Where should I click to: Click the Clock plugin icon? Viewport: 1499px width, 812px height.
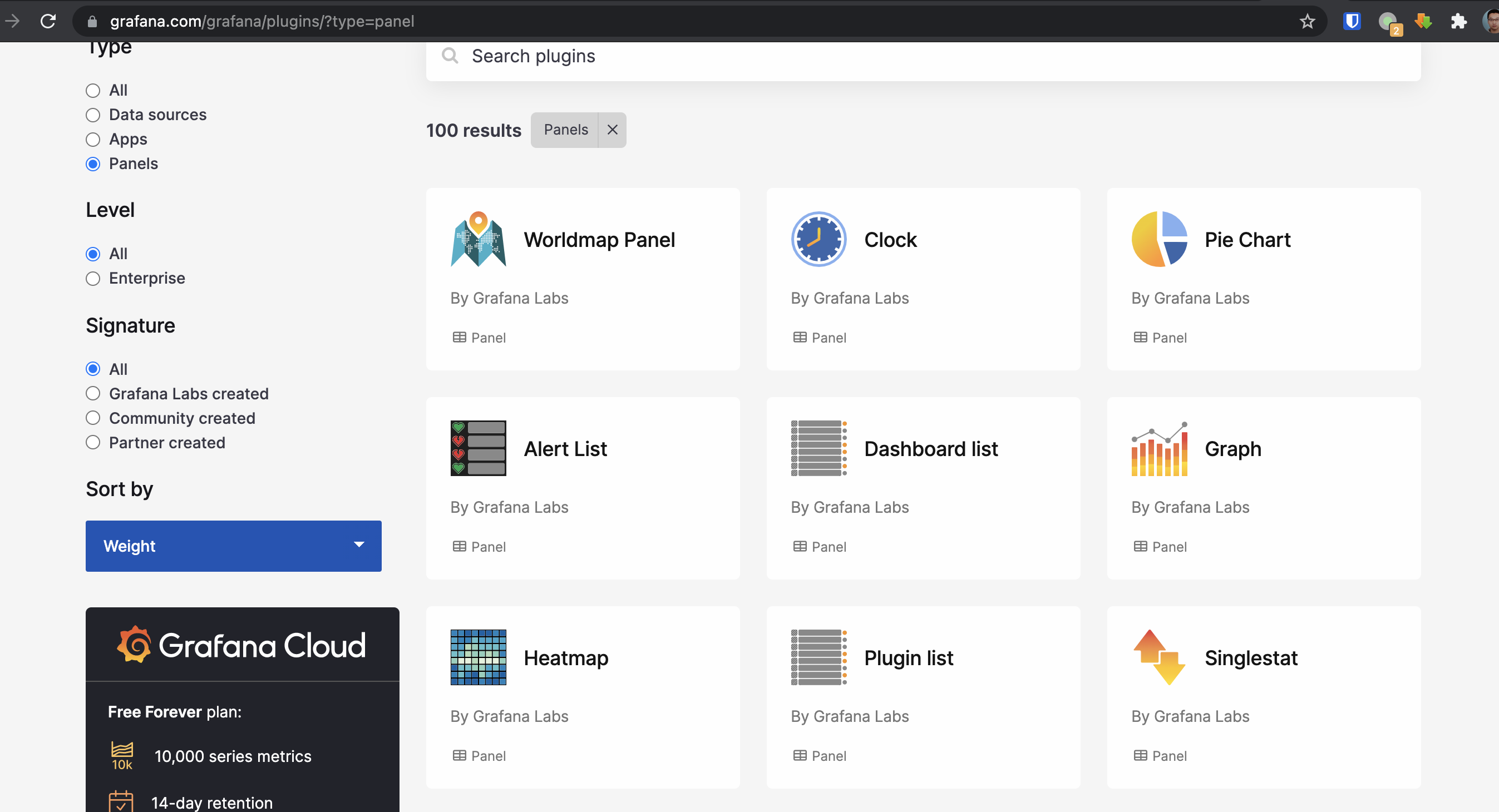[x=818, y=239]
